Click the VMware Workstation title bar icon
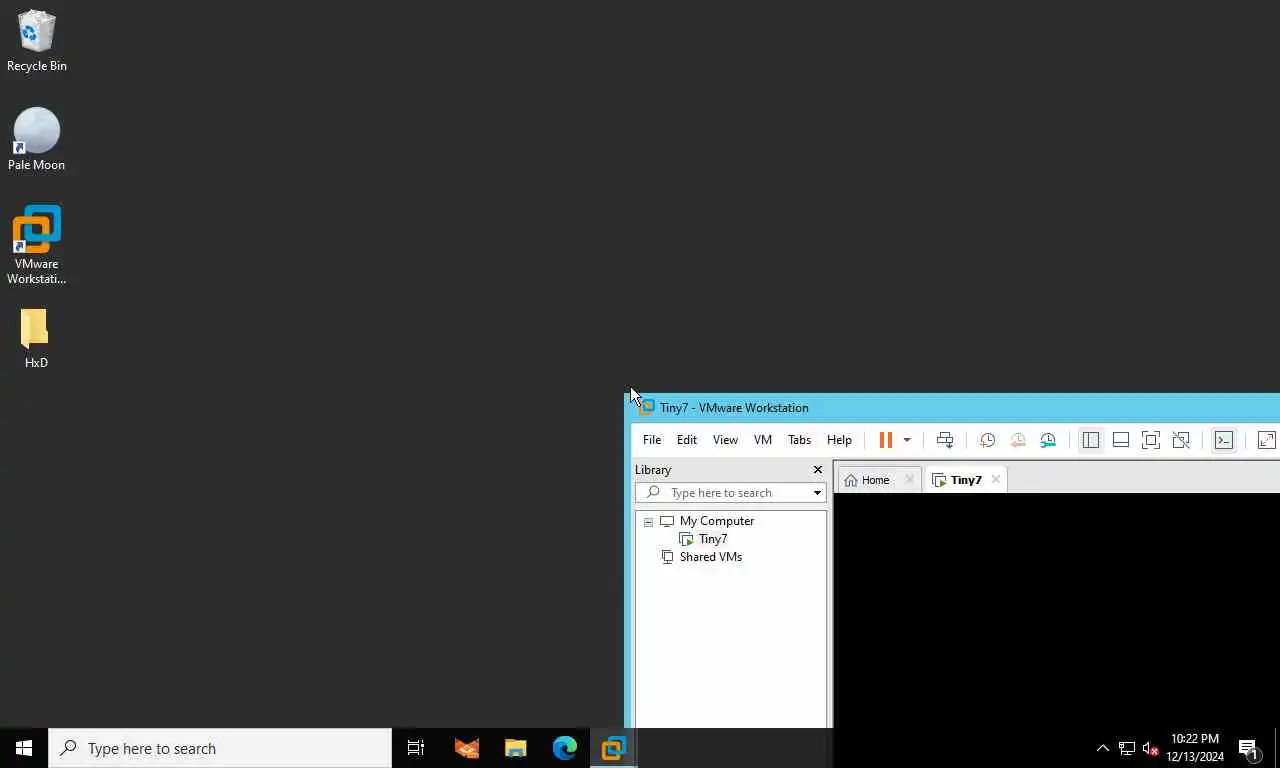The image size is (1280, 768). [647, 408]
